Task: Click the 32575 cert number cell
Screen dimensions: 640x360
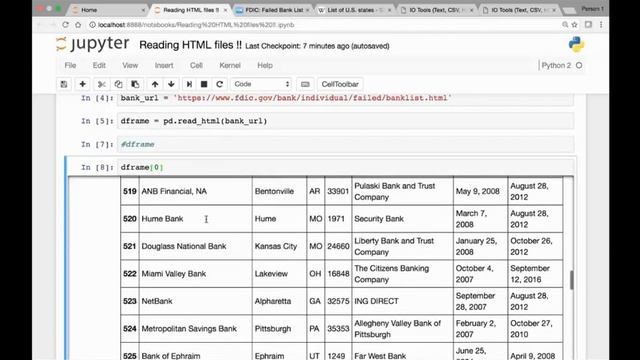Action: (338, 301)
